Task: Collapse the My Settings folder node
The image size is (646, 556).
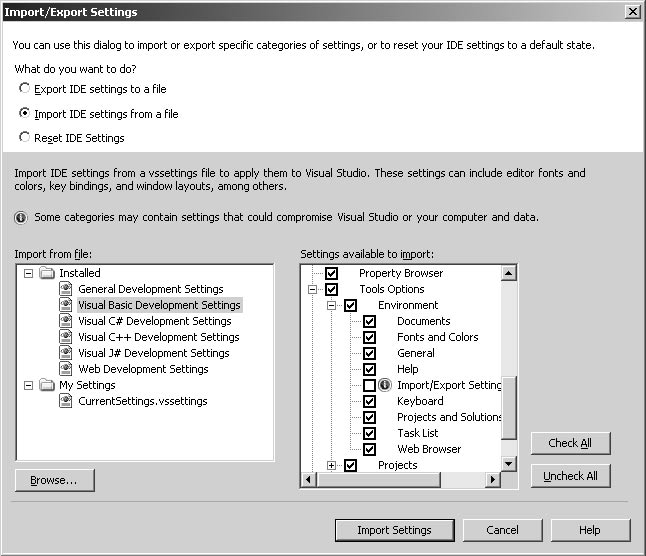Action: [28, 385]
